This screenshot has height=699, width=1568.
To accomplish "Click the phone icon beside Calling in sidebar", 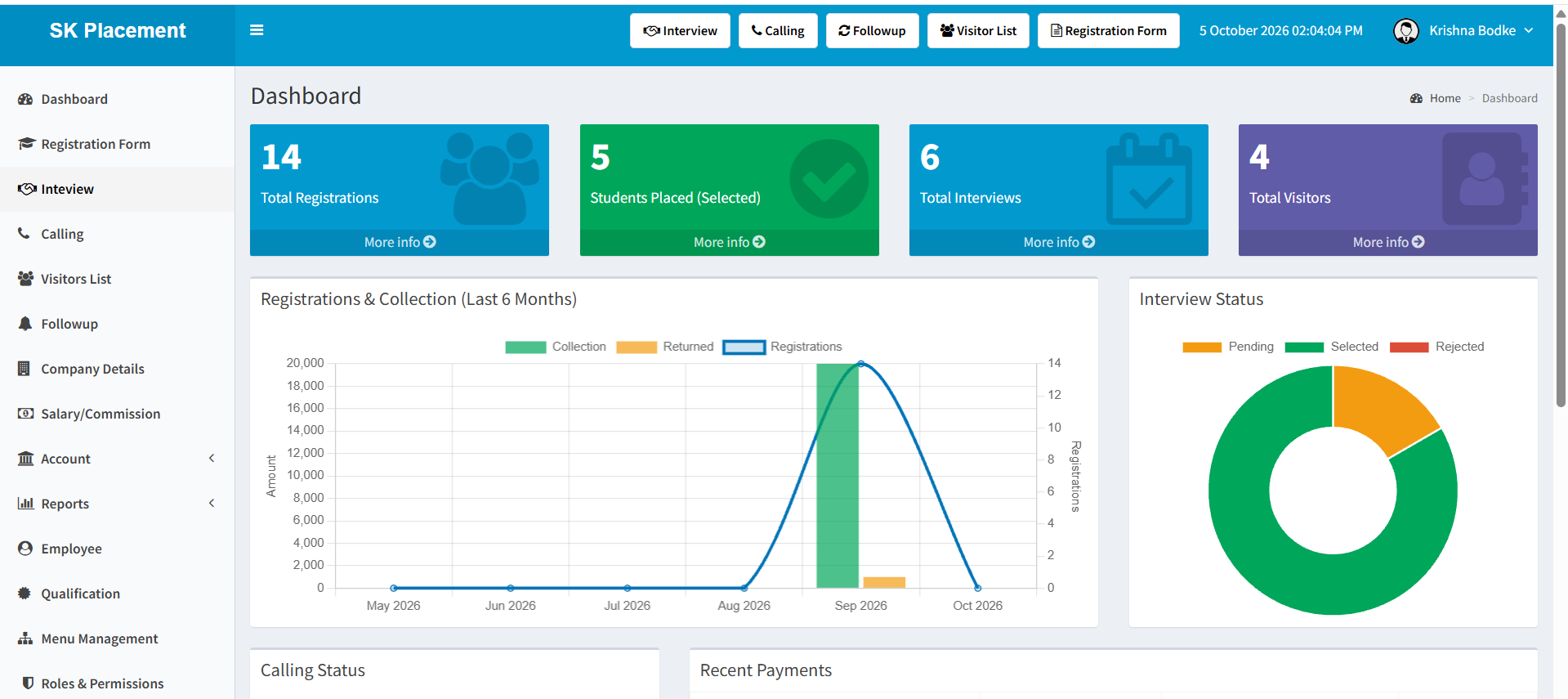I will (x=24, y=233).
